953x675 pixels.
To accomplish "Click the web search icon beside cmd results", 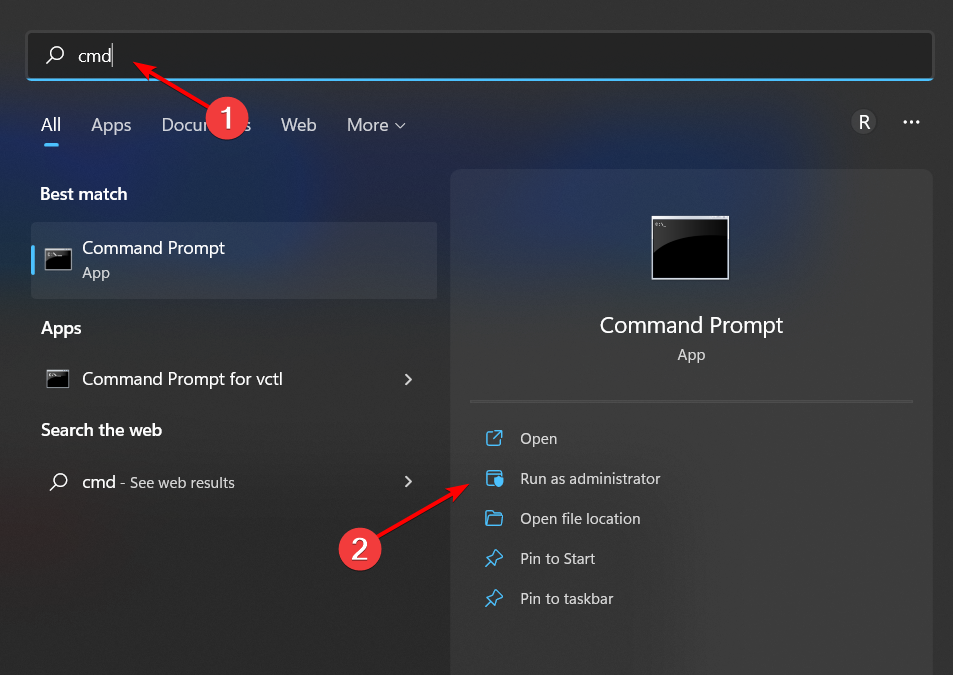I will coord(60,482).
